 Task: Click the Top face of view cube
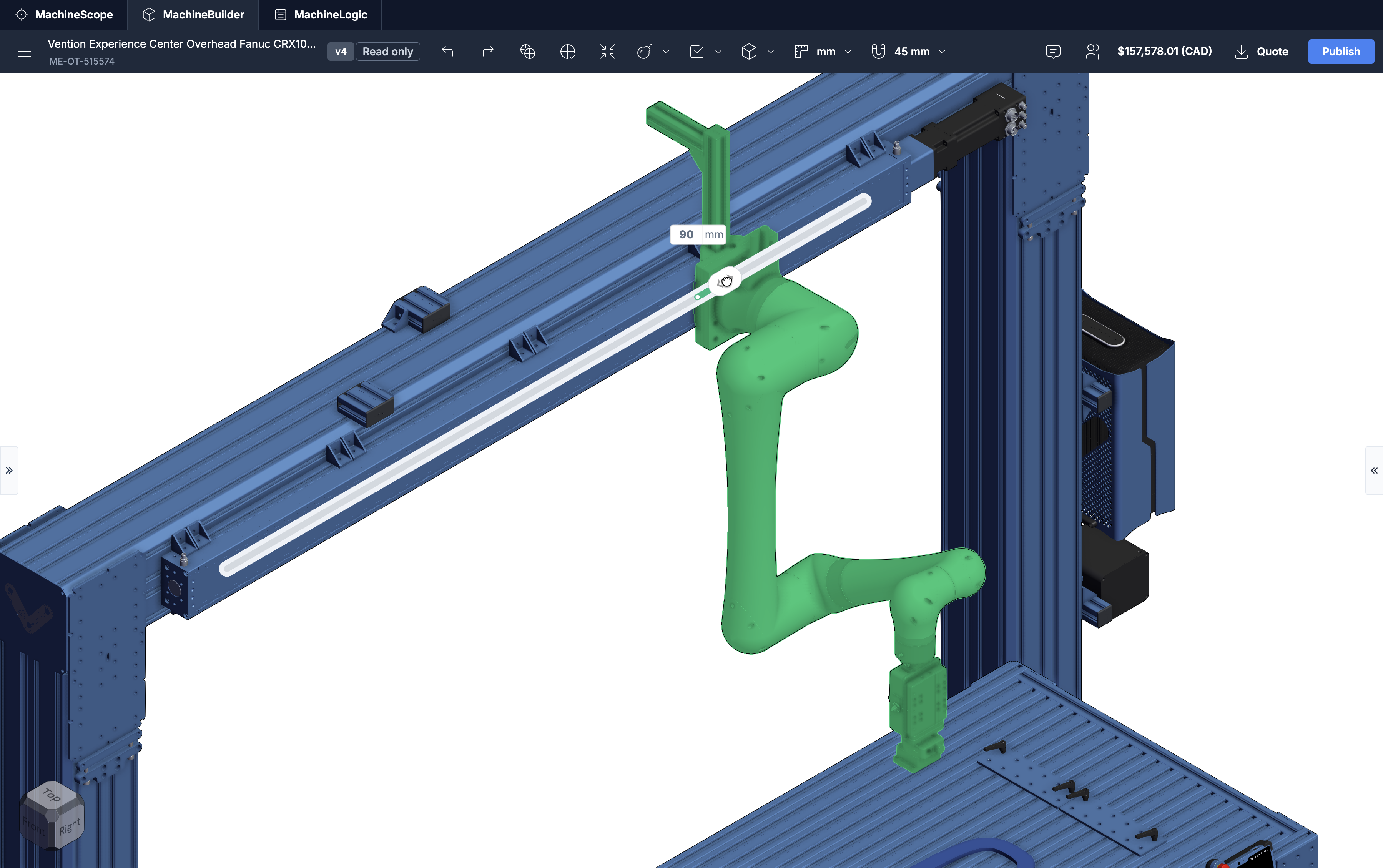tap(52, 795)
